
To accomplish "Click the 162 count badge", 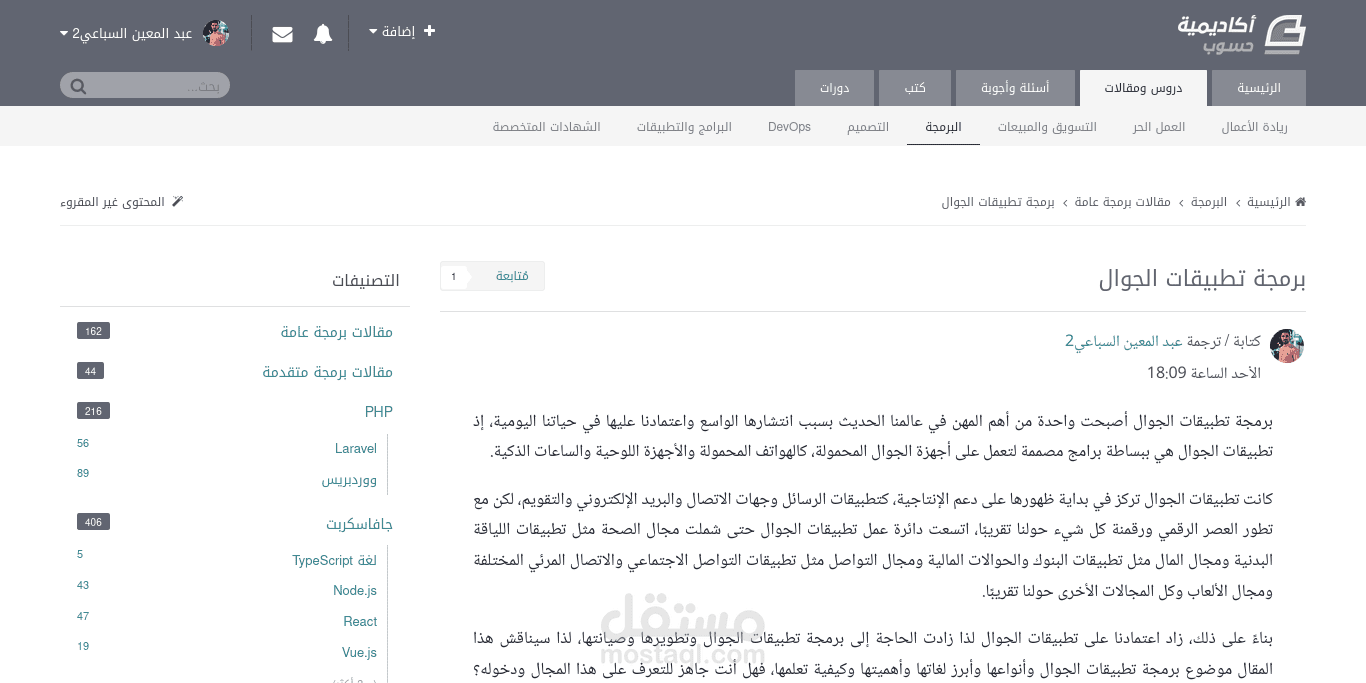I will 93,331.
